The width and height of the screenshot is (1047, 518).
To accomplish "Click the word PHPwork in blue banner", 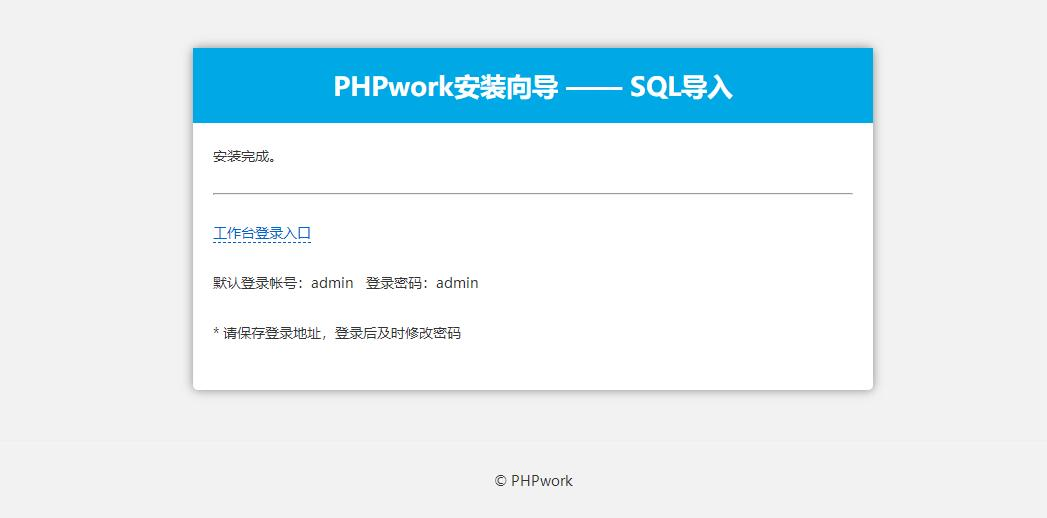I will point(392,87).
